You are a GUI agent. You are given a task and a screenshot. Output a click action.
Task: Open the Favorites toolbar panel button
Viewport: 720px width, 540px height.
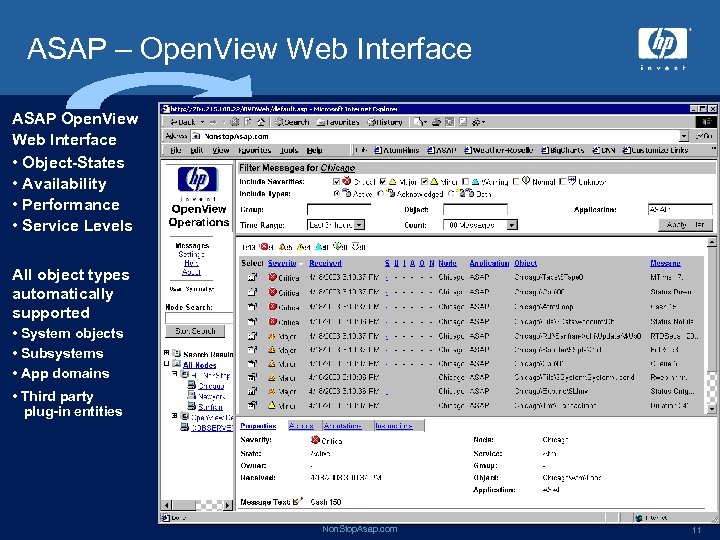pos(338,122)
